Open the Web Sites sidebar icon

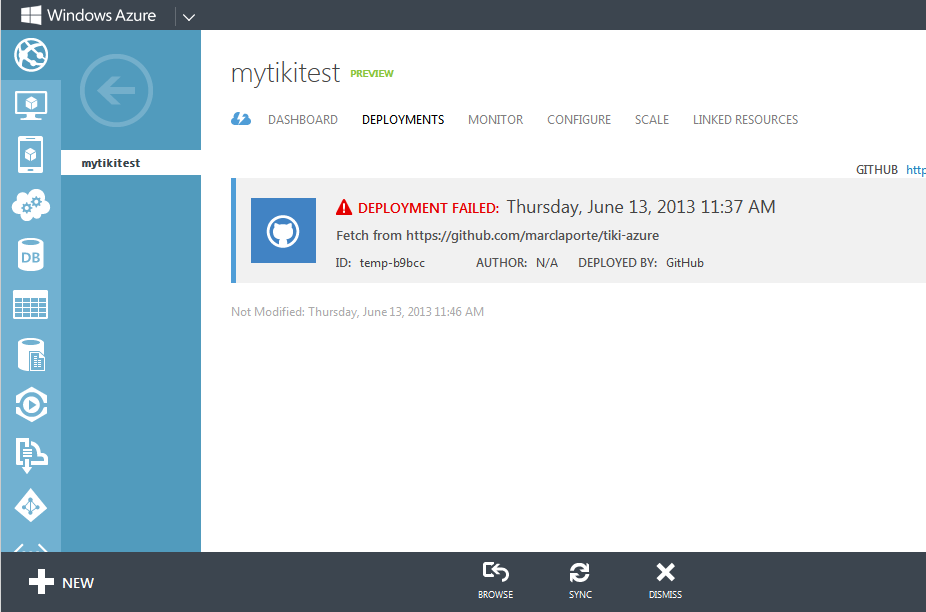click(31, 55)
